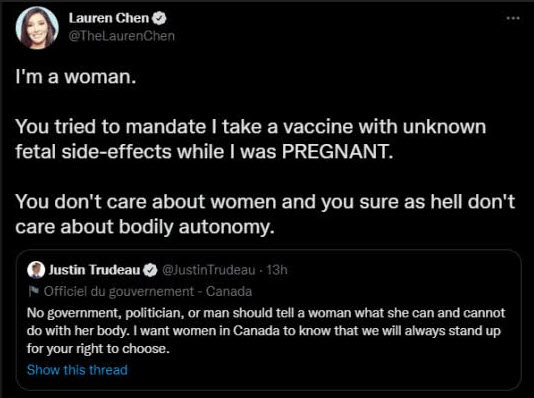Click the "No government, politician" quoted line
Image resolution: width=534 pixels, height=398 pixels.
pos(266,313)
